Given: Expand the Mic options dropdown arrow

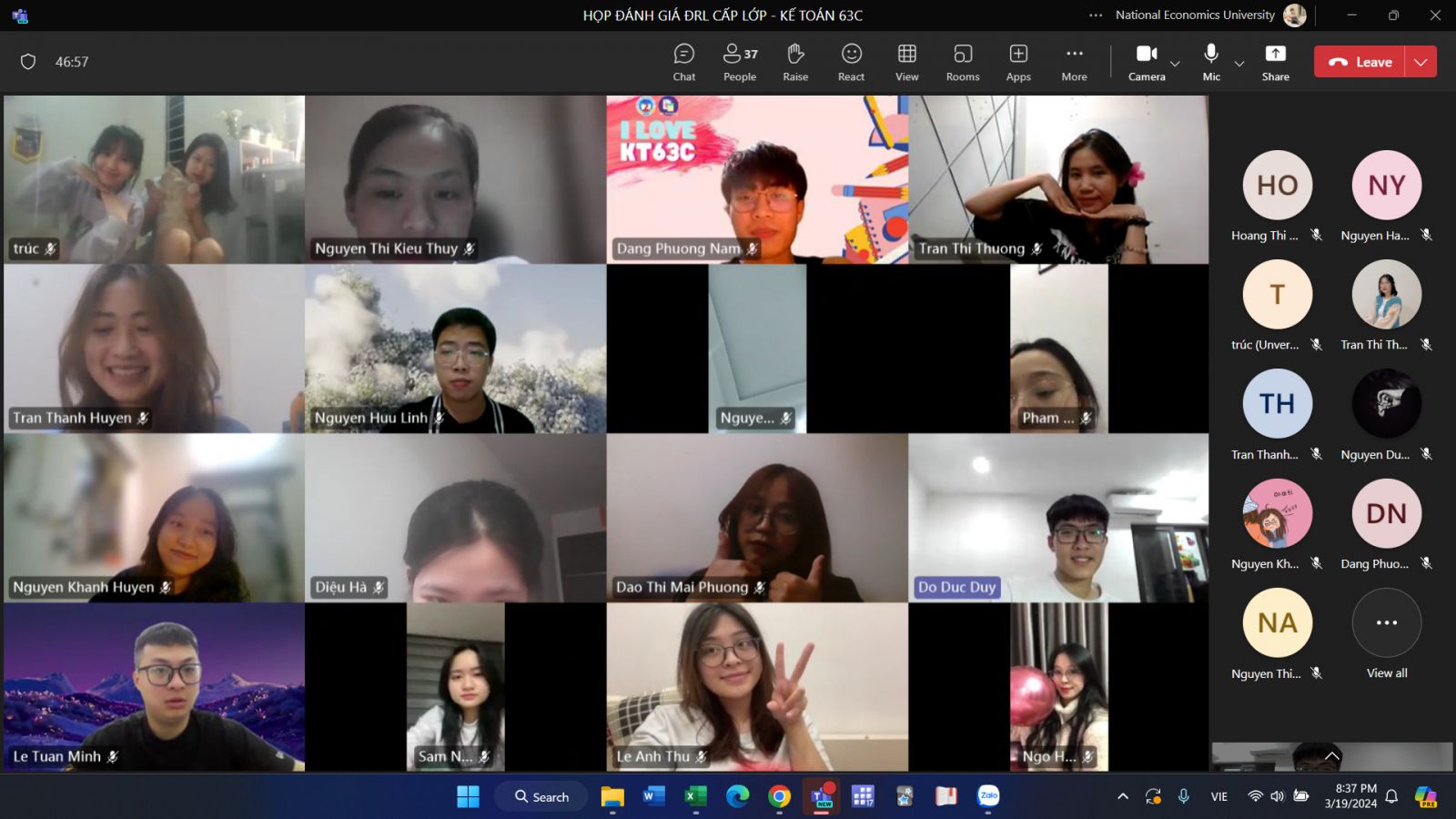Looking at the screenshot, I should coord(1239,64).
